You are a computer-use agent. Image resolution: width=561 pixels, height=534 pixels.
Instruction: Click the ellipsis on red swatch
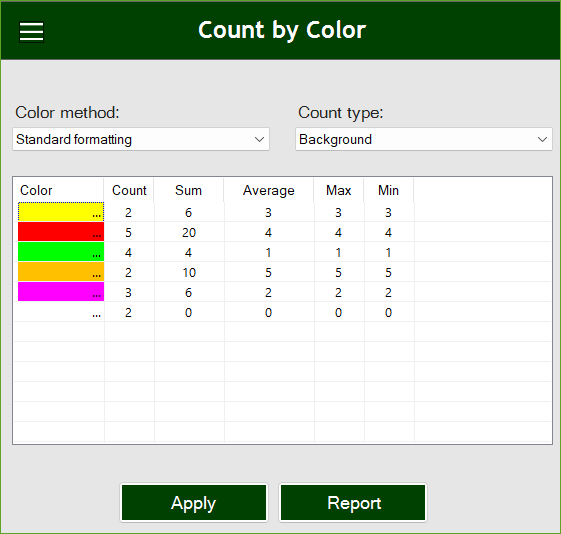pos(96,236)
